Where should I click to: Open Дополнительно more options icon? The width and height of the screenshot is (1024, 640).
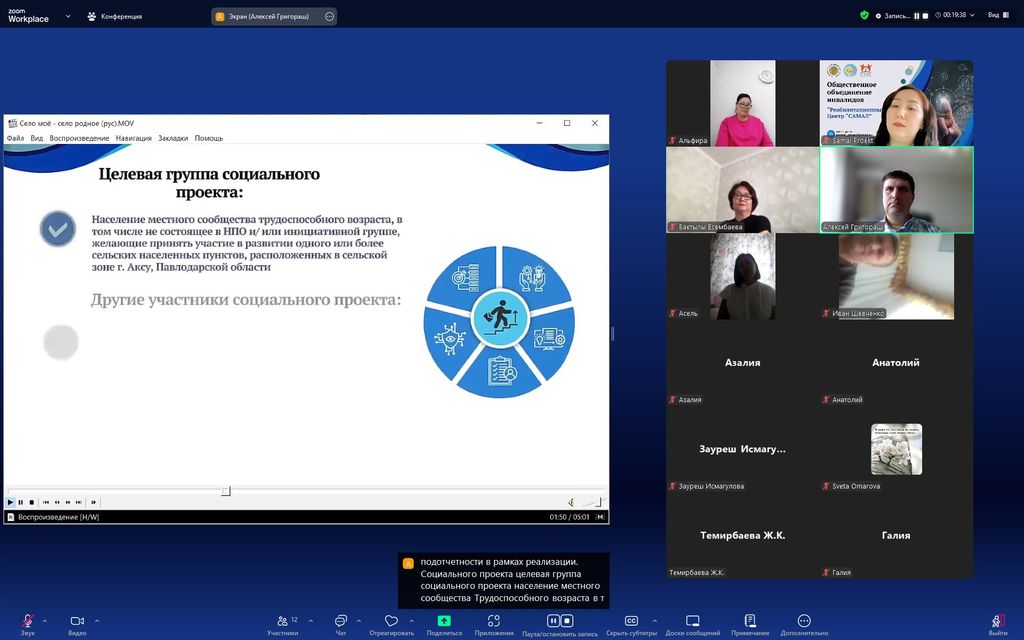(x=804, y=621)
